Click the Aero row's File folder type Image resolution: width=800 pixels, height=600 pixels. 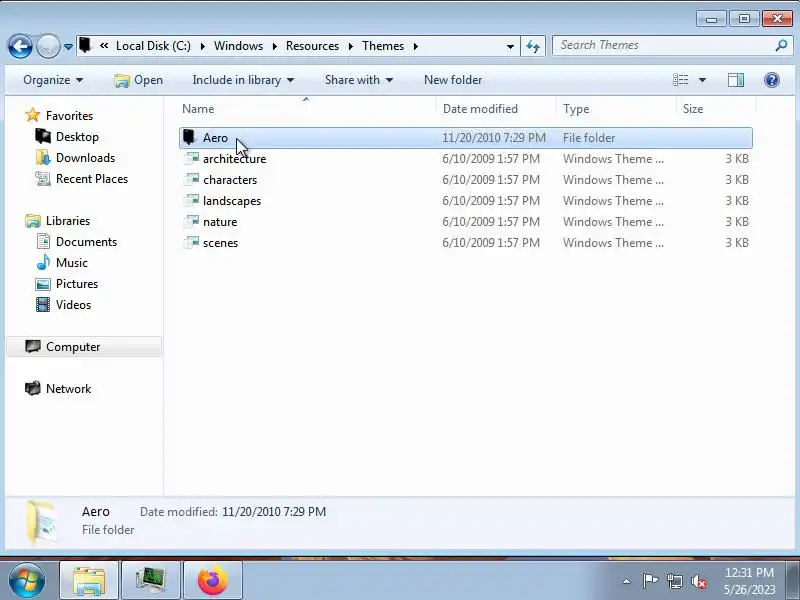tap(589, 138)
